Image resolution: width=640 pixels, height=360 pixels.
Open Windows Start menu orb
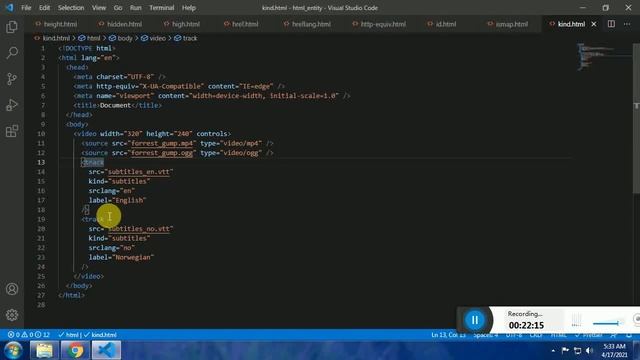click(13, 350)
